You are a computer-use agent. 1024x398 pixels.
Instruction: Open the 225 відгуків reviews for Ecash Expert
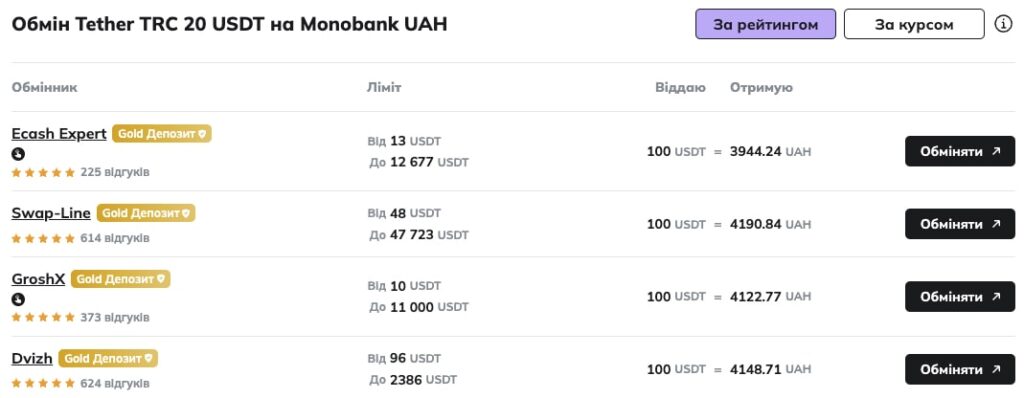[x=115, y=173]
